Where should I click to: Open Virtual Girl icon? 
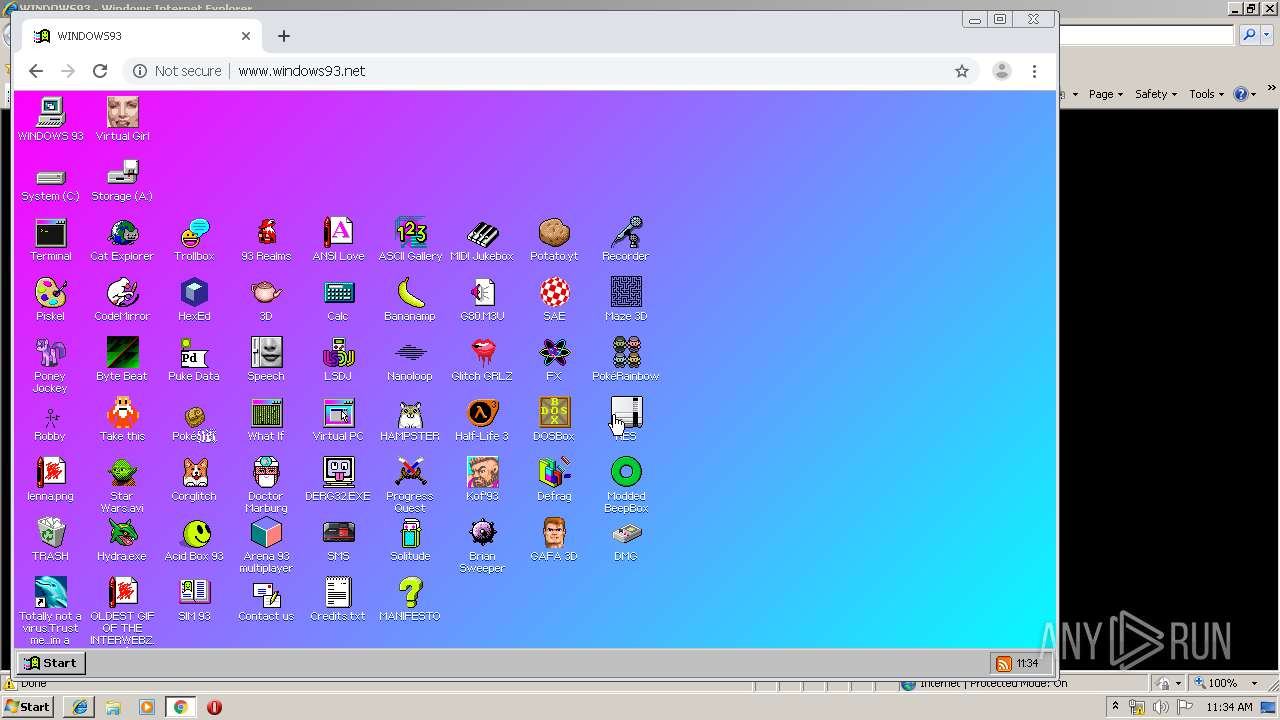coord(122,120)
